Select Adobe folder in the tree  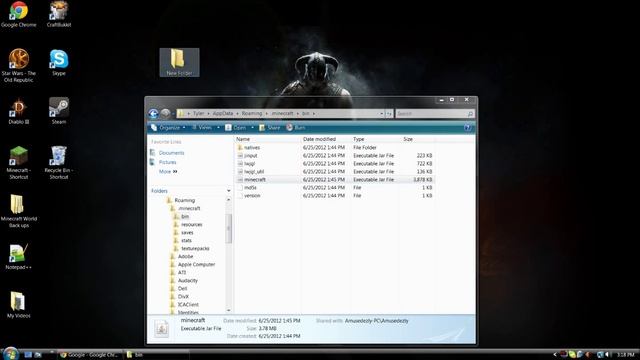[185, 256]
